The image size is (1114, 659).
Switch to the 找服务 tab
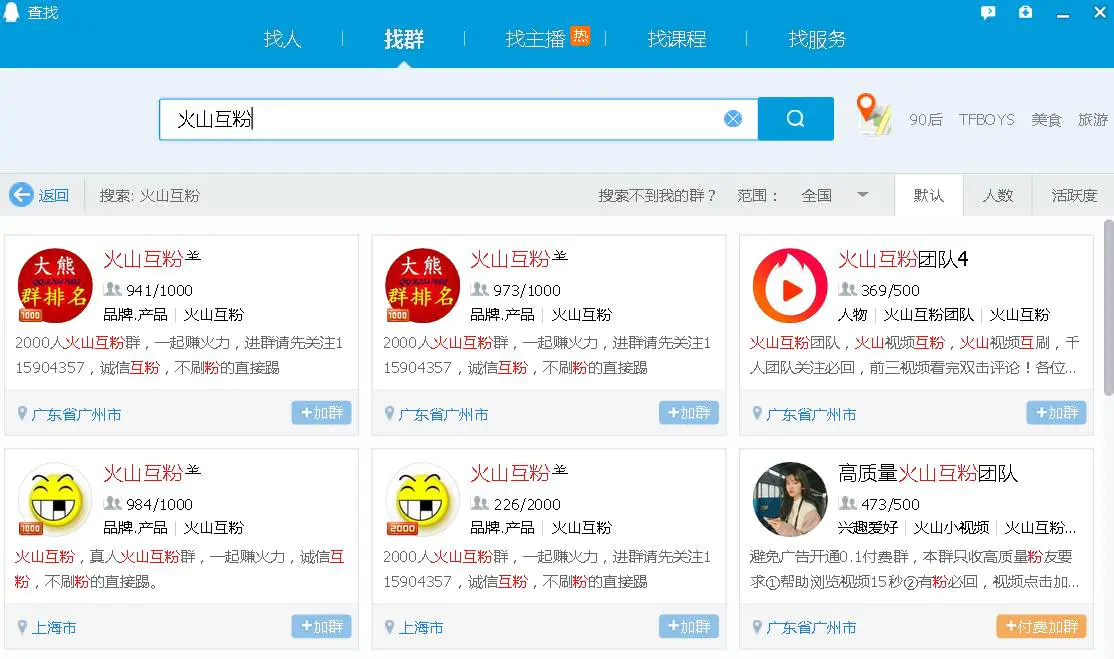click(x=818, y=38)
